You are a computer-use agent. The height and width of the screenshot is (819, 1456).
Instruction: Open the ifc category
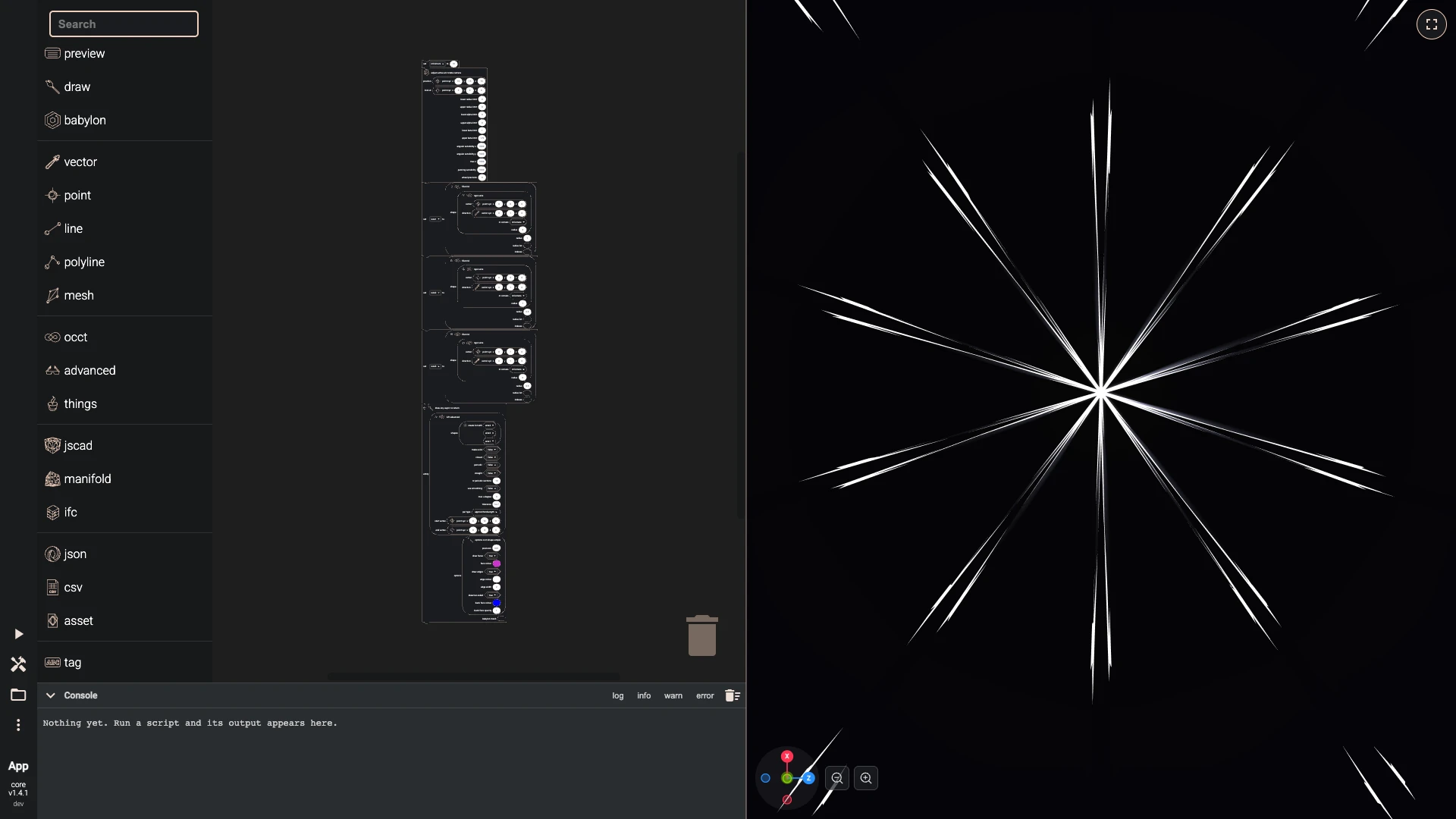(124, 512)
